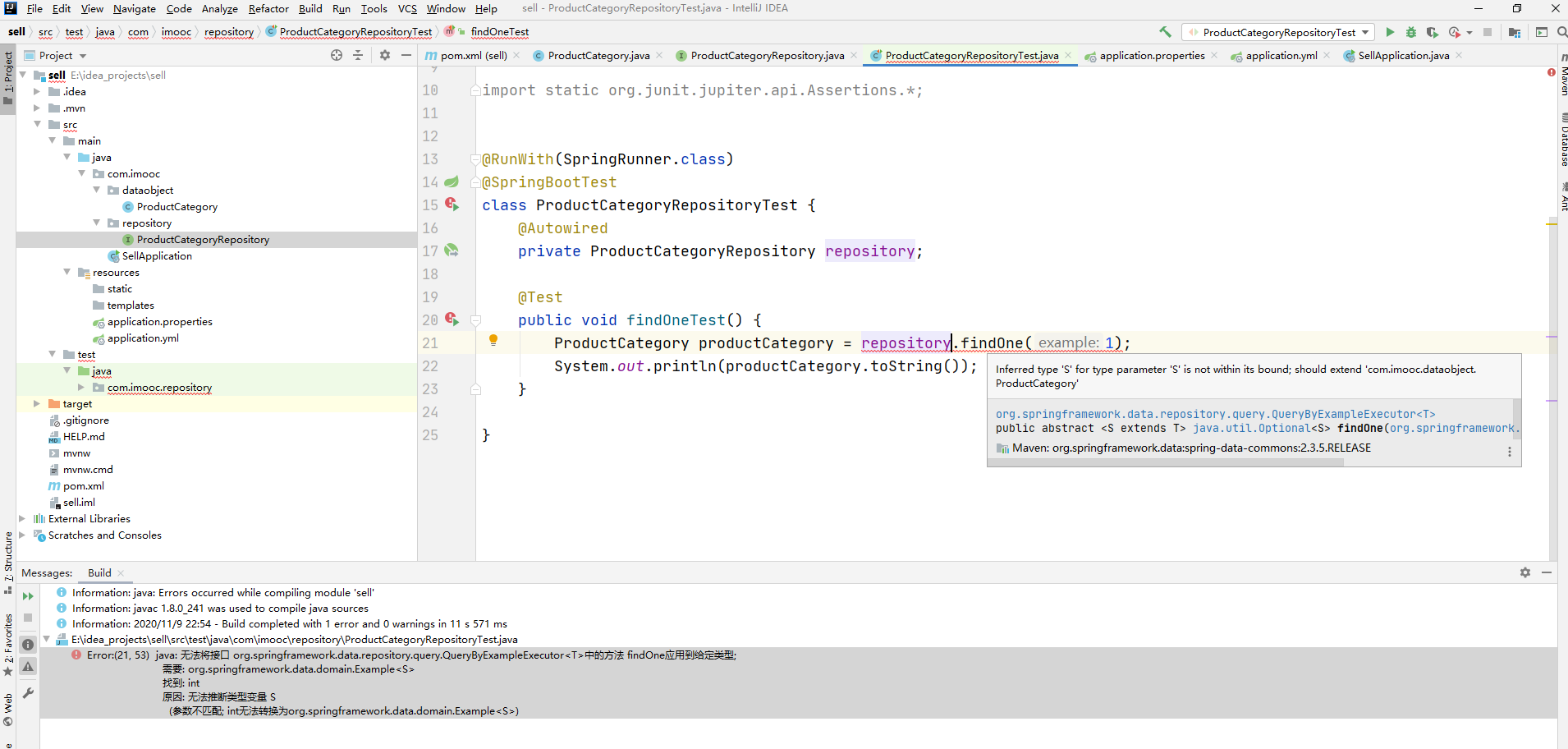Image resolution: width=1568 pixels, height=749 pixels.
Task: Open the Refactor menu
Action: coord(268,8)
